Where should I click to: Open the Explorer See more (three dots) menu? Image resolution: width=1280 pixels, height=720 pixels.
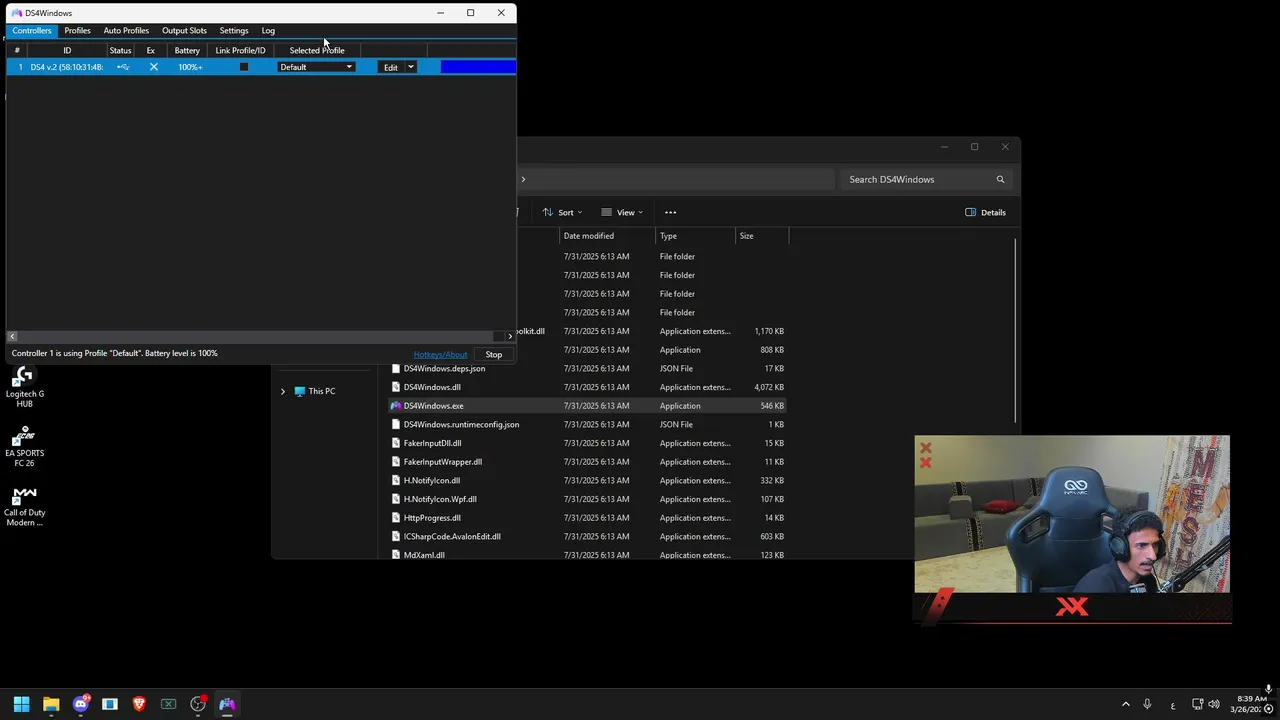pyautogui.click(x=670, y=212)
